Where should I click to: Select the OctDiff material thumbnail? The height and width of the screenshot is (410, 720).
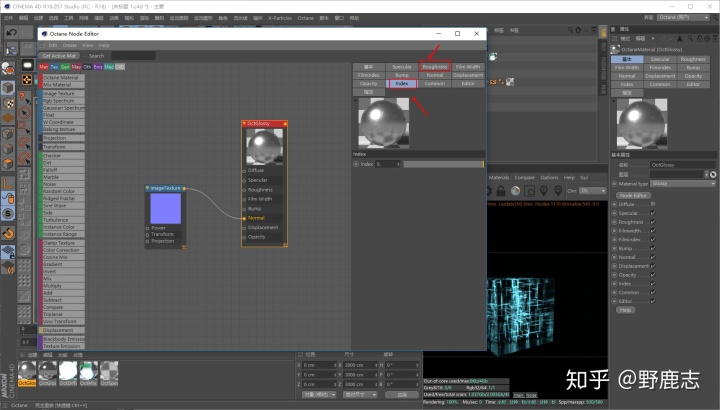pos(68,373)
